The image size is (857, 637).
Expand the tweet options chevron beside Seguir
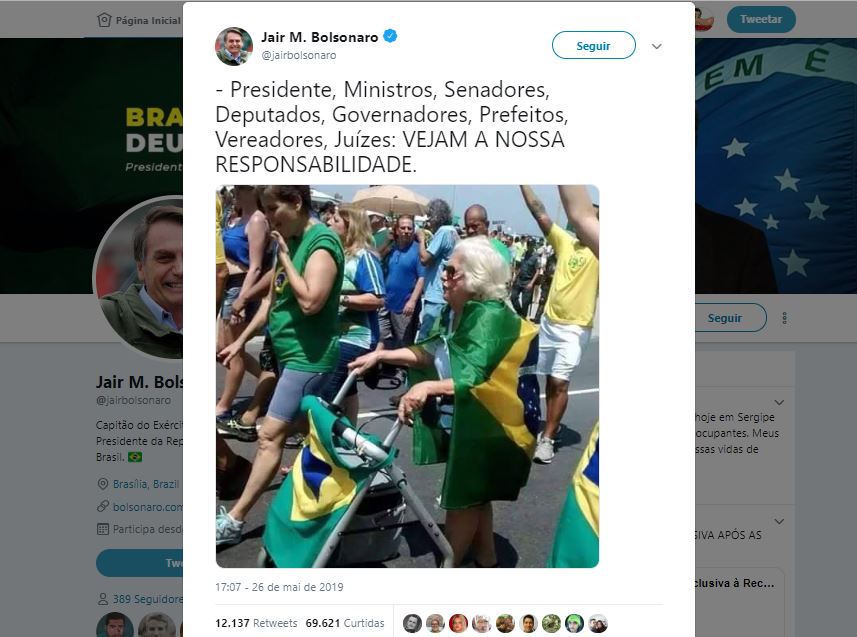[657, 46]
